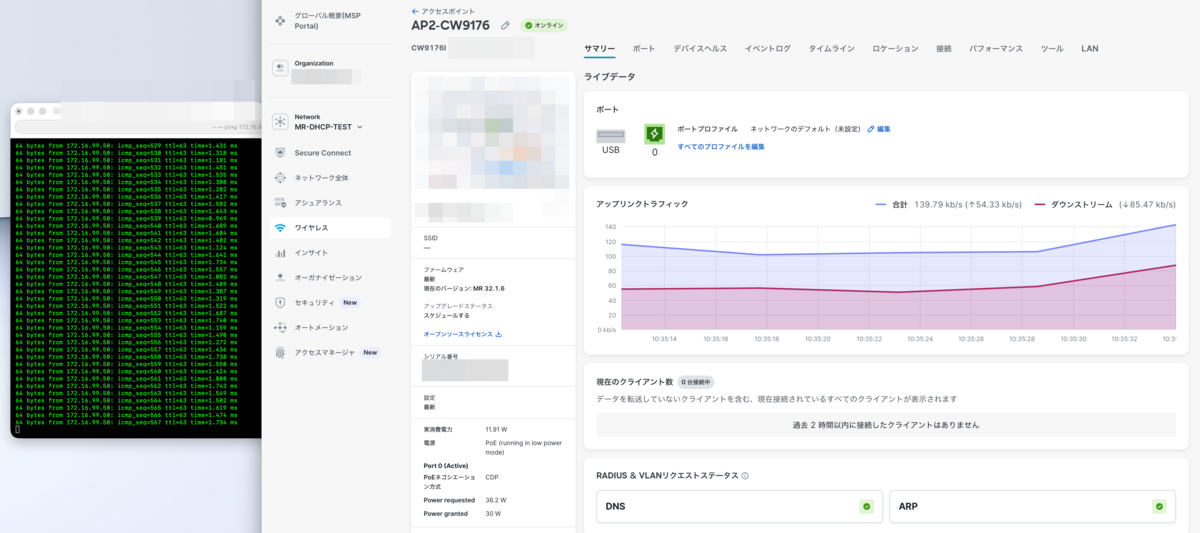Click the アクセスマネージャ fingerprint icon
The height and width of the screenshot is (533, 1200).
280,352
